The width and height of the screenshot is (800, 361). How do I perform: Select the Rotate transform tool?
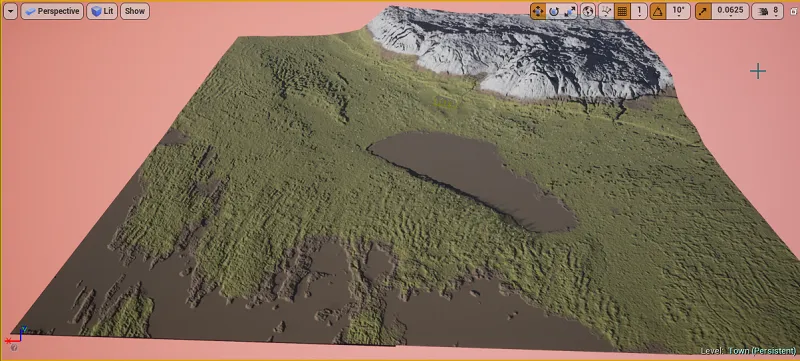[x=554, y=11]
